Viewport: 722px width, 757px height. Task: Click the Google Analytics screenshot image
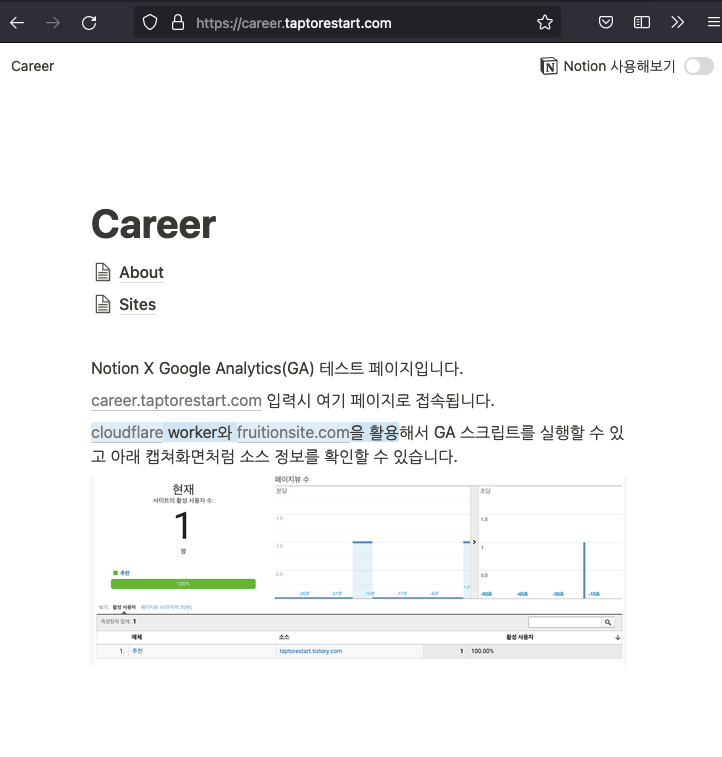coord(358,571)
